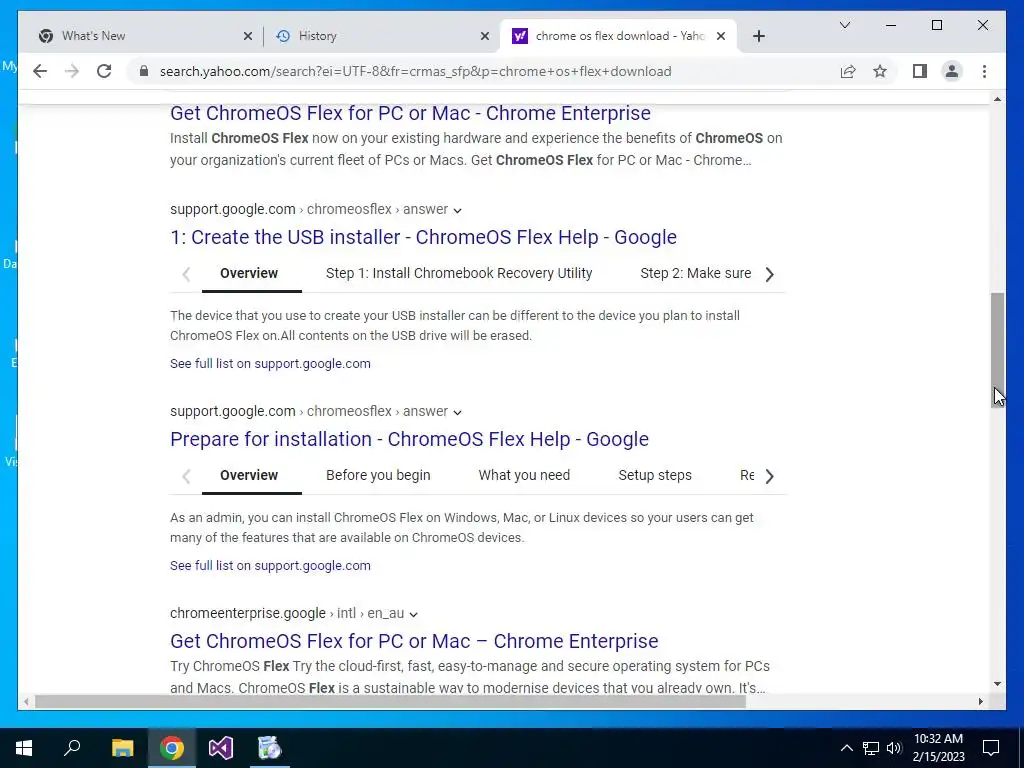
Task: Open Visual Studio from the taskbar
Action: pyautogui.click(x=221, y=748)
